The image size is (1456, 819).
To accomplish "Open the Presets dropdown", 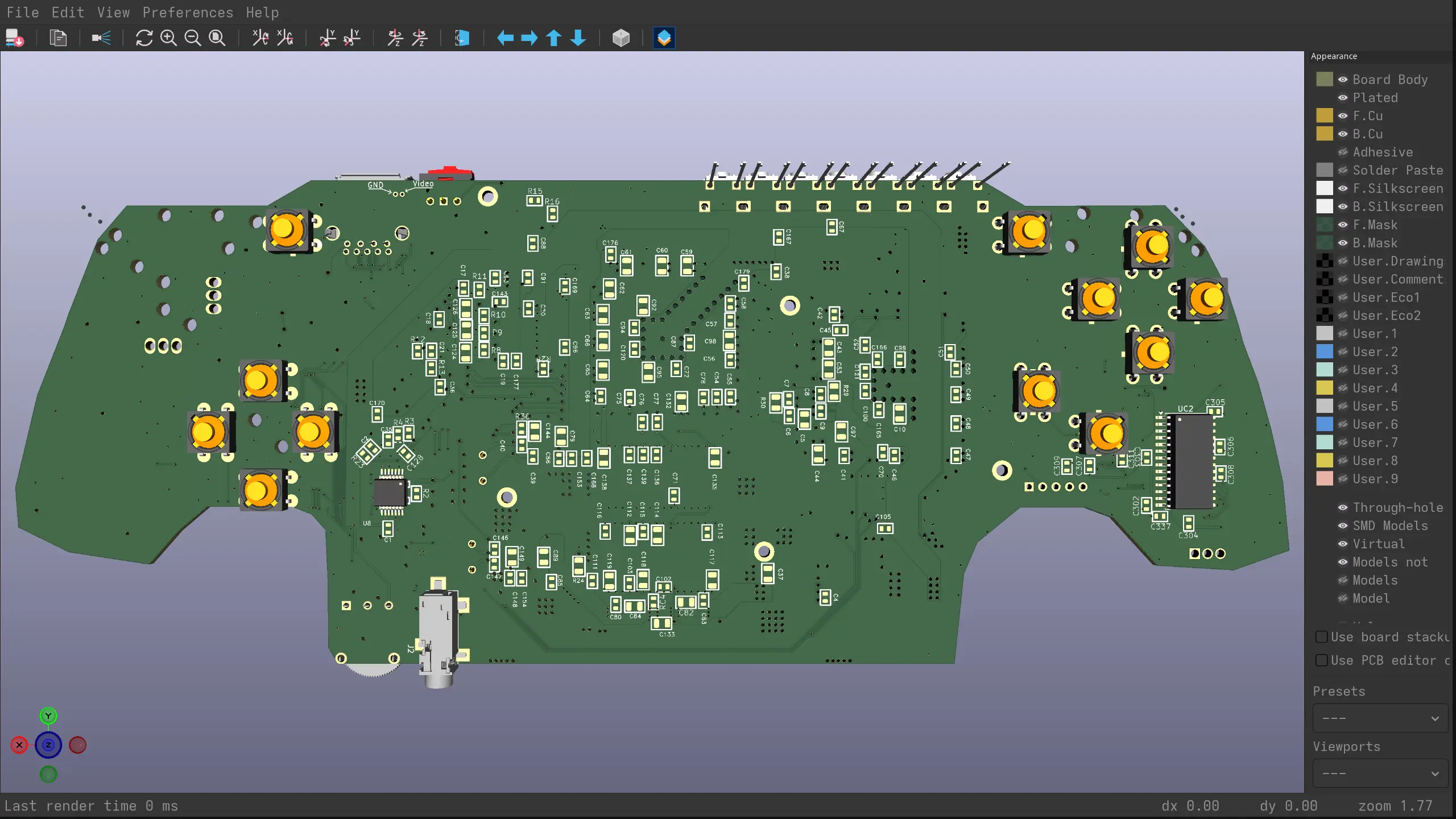I will pyautogui.click(x=1380, y=718).
